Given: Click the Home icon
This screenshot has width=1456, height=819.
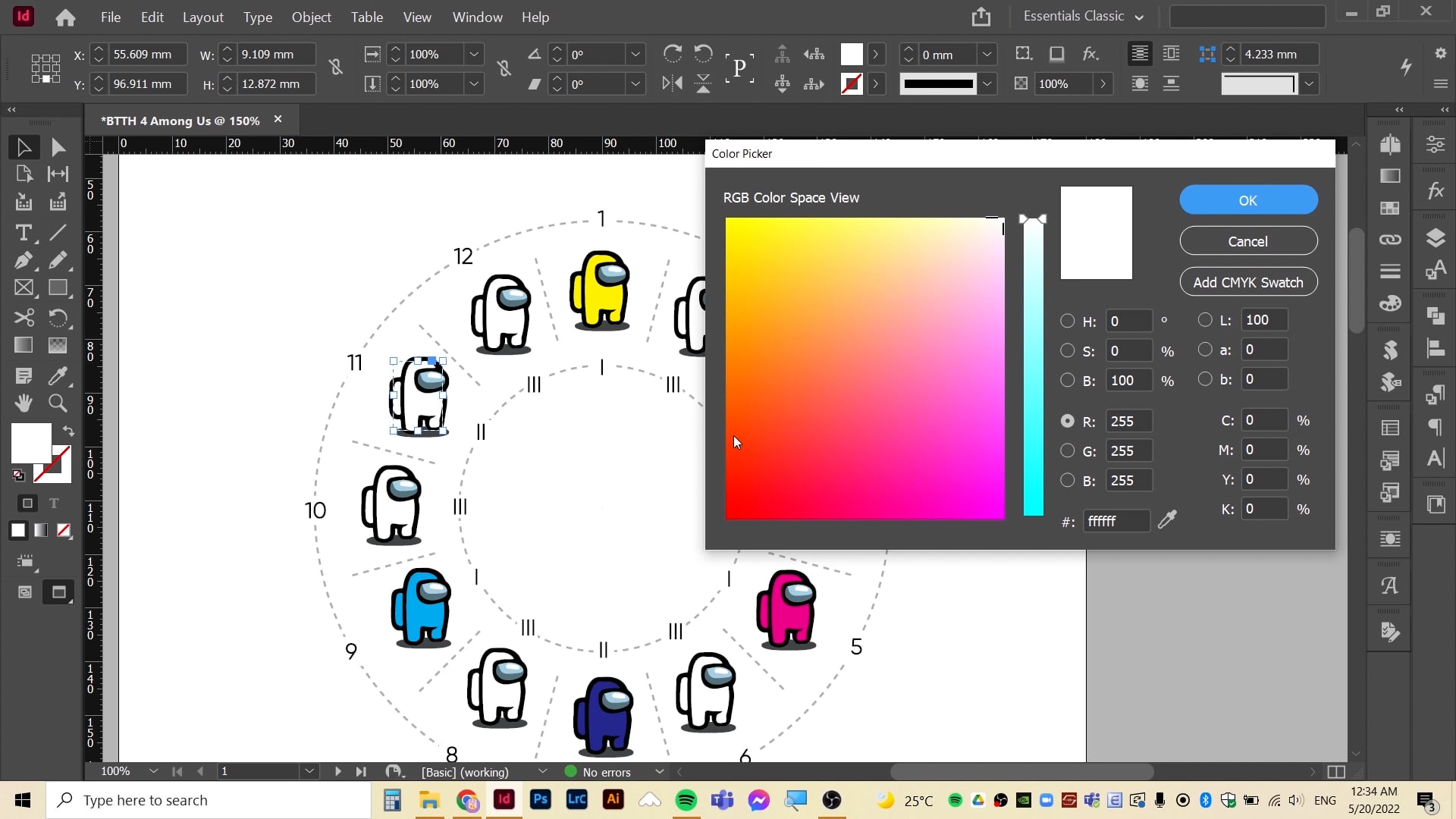Looking at the screenshot, I should pyautogui.click(x=65, y=17).
